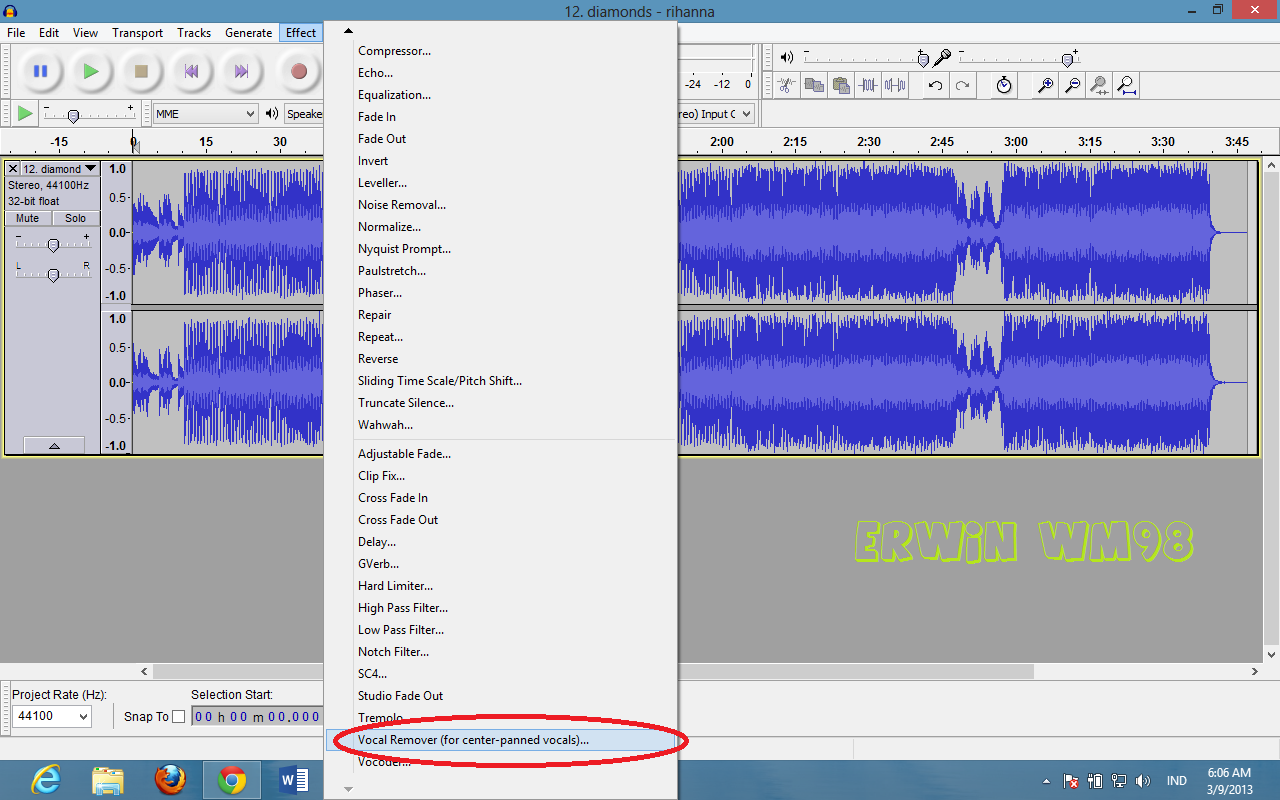The image size is (1280, 800).
Task: Zoom out with the magnifier minus icon
Action: 1072,85
